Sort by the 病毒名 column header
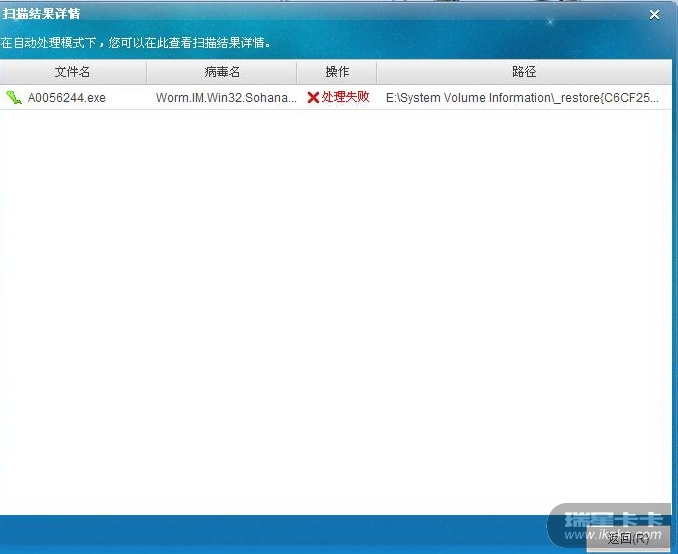This screenshot has width=678, height=554. click(x=222, y=72)
